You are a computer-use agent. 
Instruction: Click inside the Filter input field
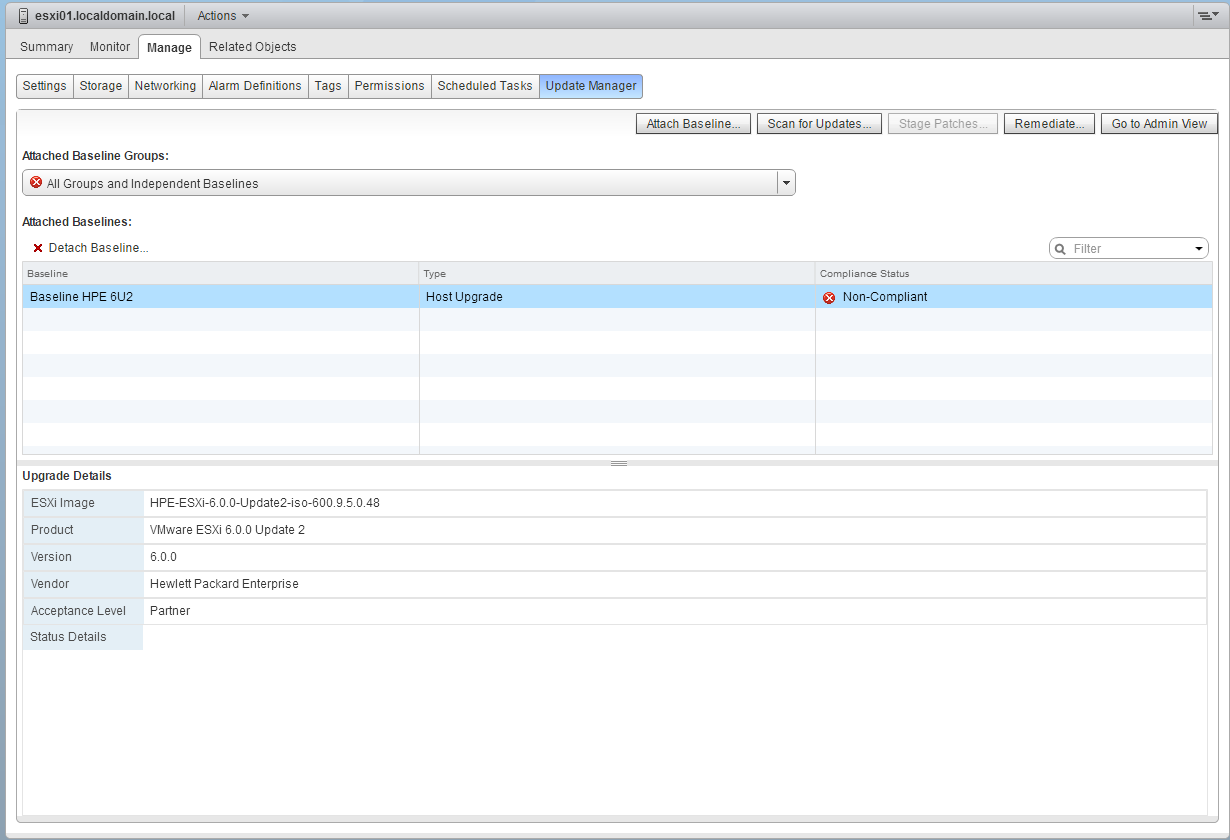coord(1120,247)
